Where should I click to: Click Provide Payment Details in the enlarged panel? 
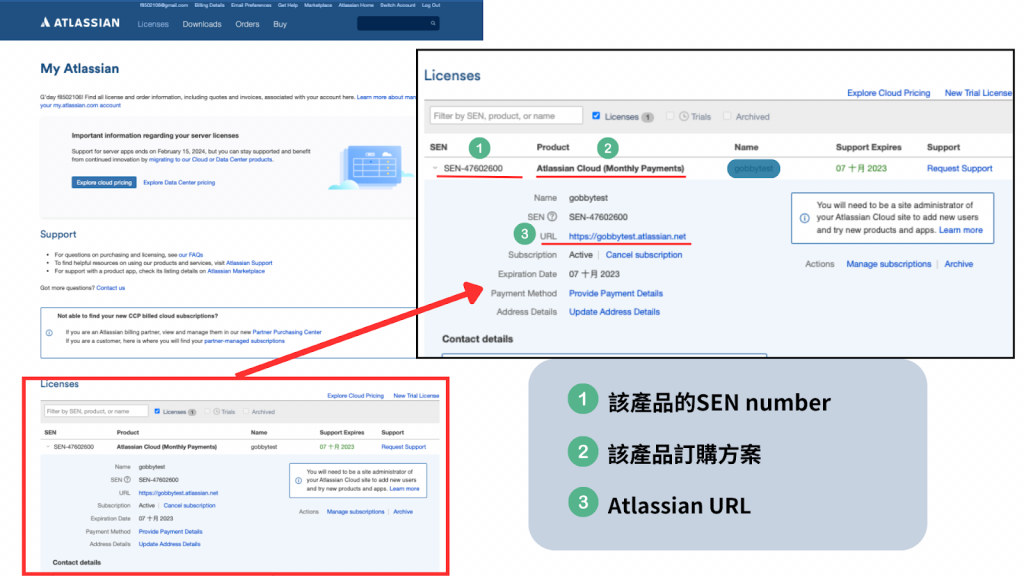[616, 293]
